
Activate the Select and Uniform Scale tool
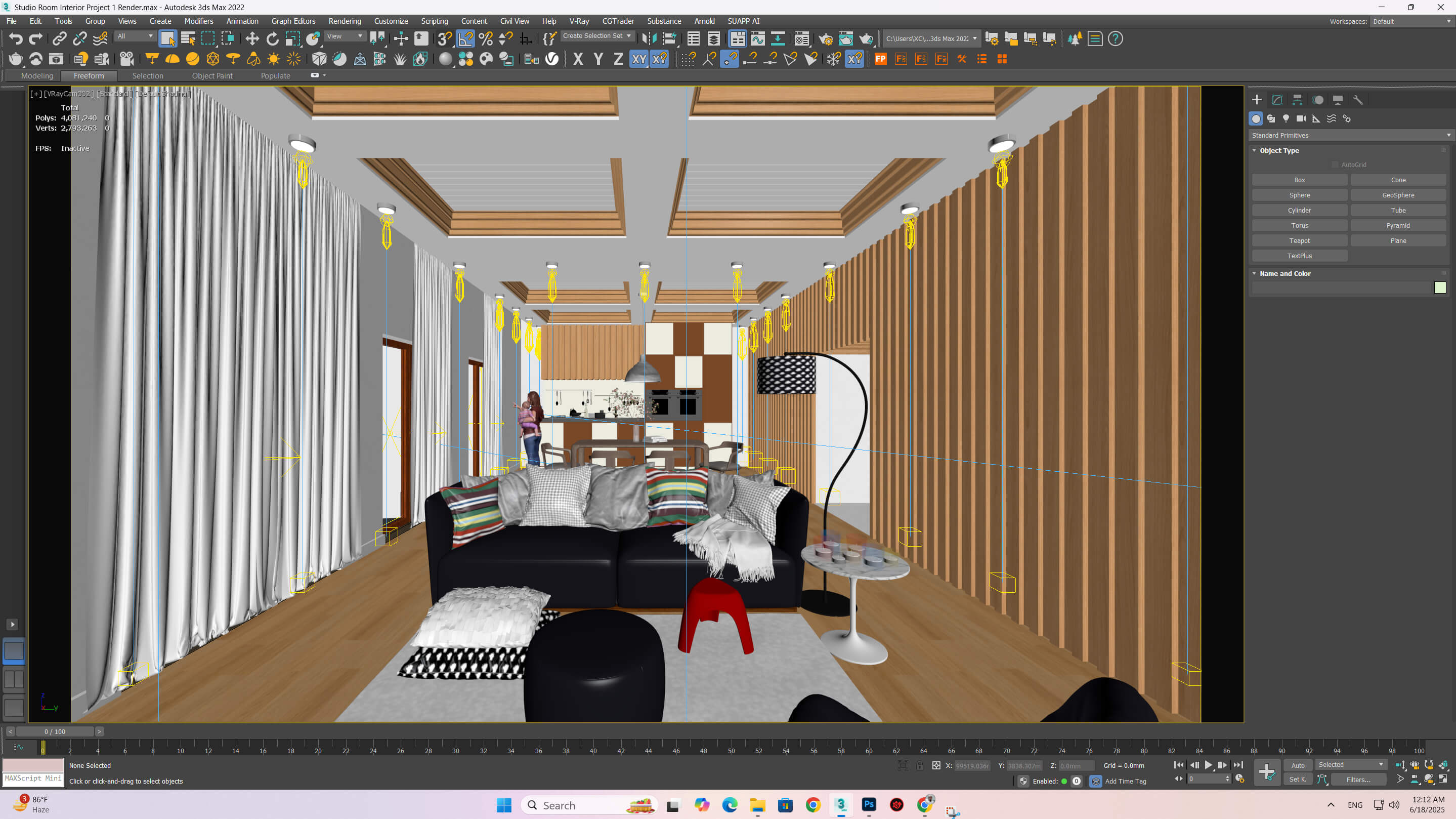tap(293, 39)
